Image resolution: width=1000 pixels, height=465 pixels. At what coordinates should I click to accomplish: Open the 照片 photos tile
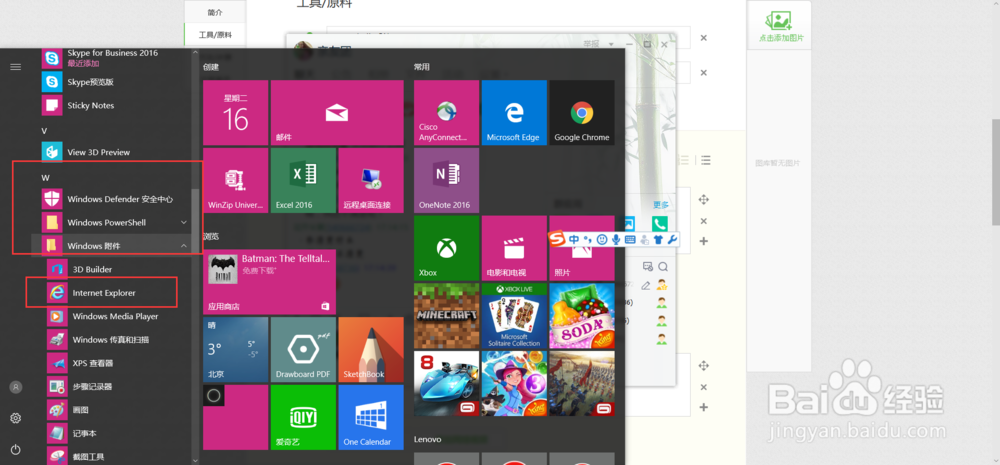(582, 255)
